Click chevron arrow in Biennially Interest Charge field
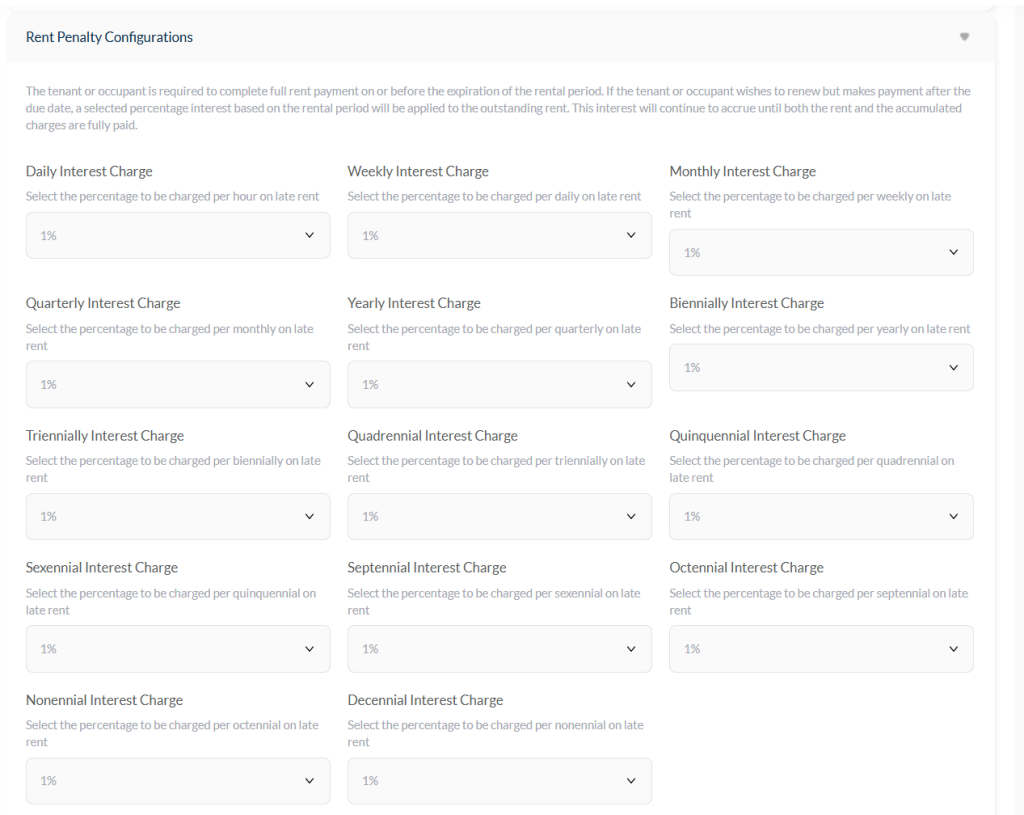This screenshot has height=815, width=1024. click(x=953, y=368)
